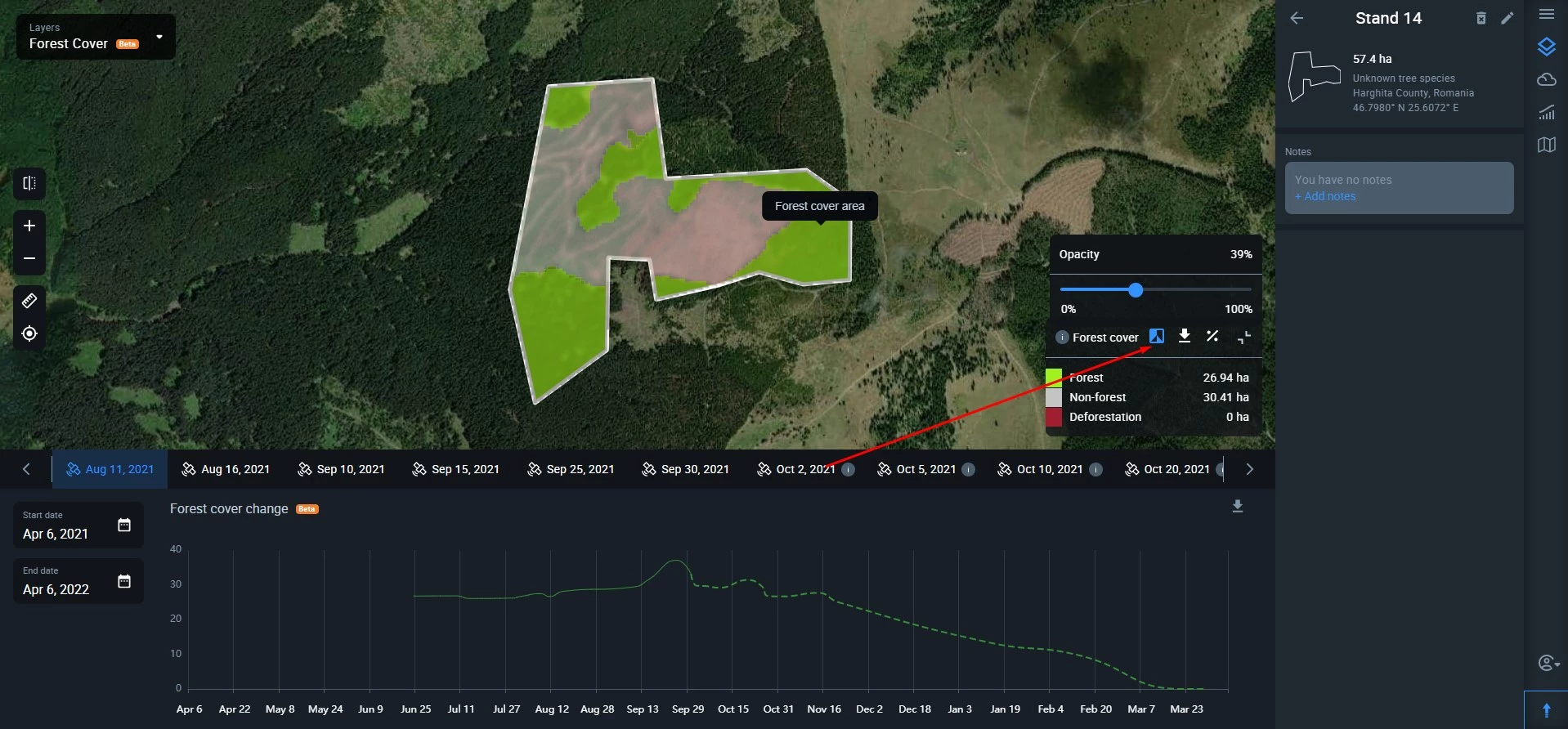Viewport: 1568px width, 729px height.
Task: Edit Stand 14 using pencil icon
Action: point(1508,18)
